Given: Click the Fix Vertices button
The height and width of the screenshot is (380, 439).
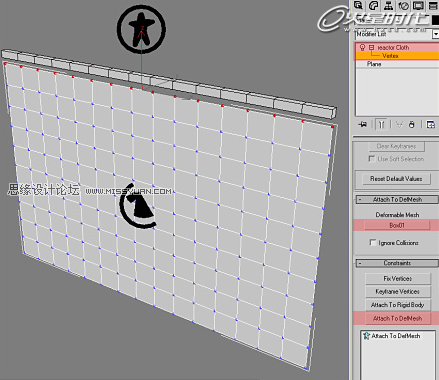Looking at the screenshot, I should tap(398, 278).
